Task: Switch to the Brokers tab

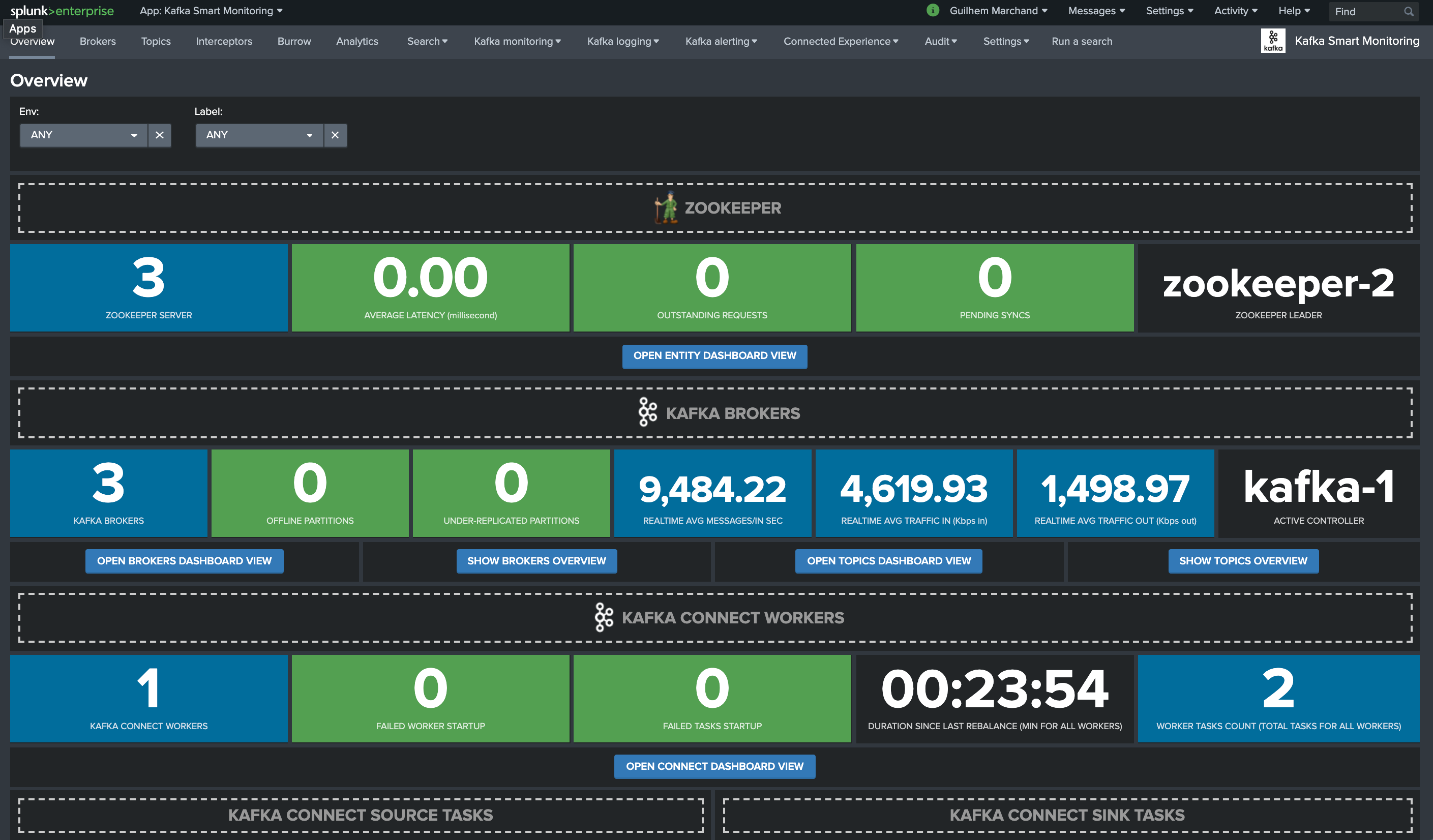Action: pos(98,42)
